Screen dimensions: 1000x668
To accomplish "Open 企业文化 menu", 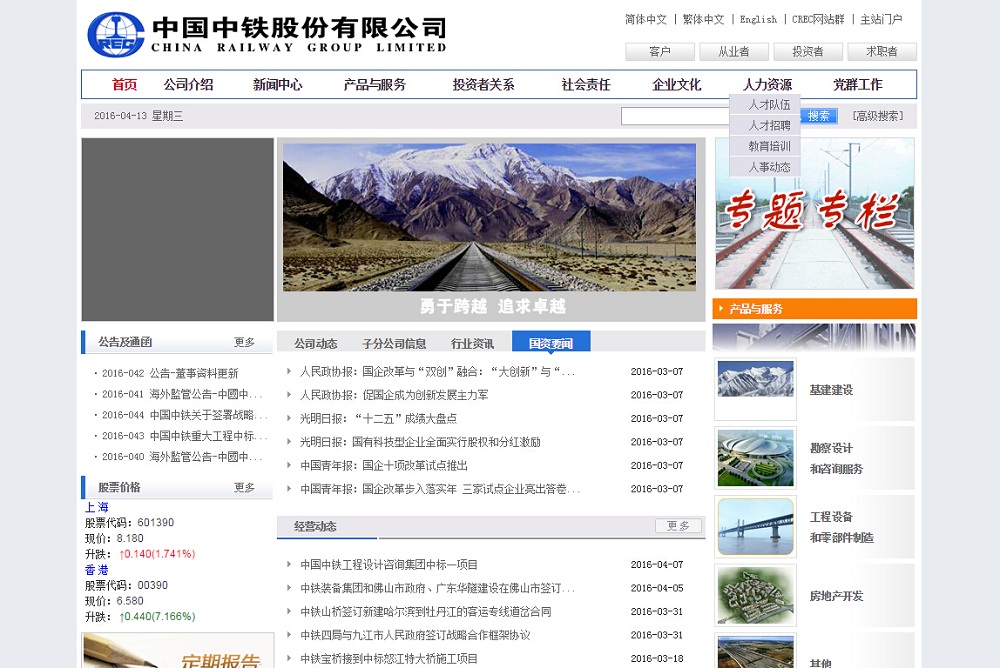I will pyautogui.click(x=677, y=84).
